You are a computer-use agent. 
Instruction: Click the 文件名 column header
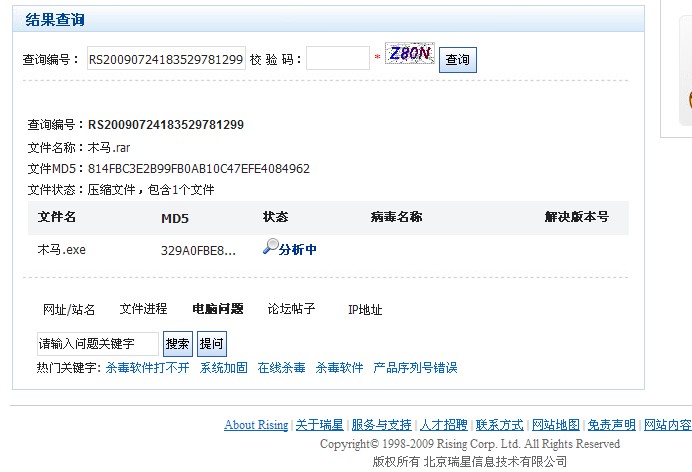pos(57,217)
